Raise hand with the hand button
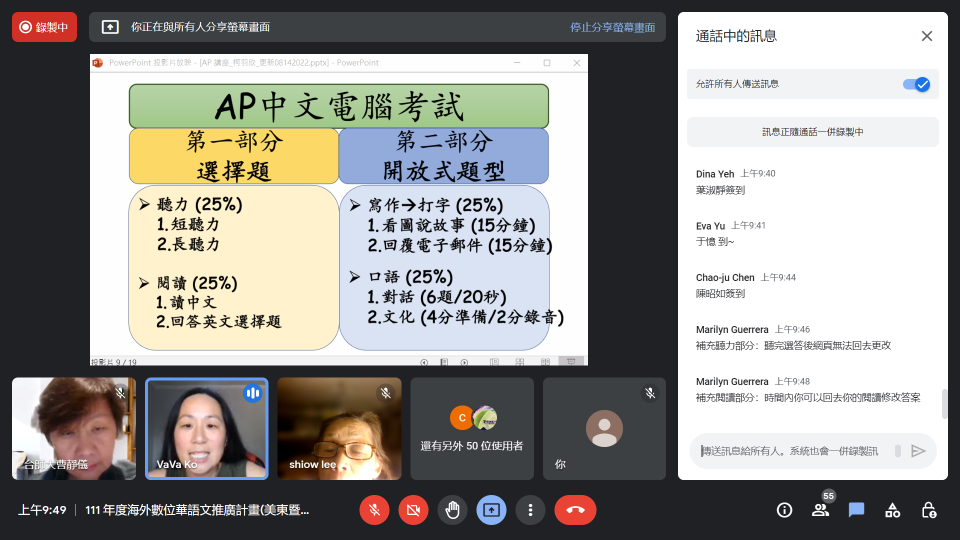This screenshot has width=960, height=540. tap(452, 510)
